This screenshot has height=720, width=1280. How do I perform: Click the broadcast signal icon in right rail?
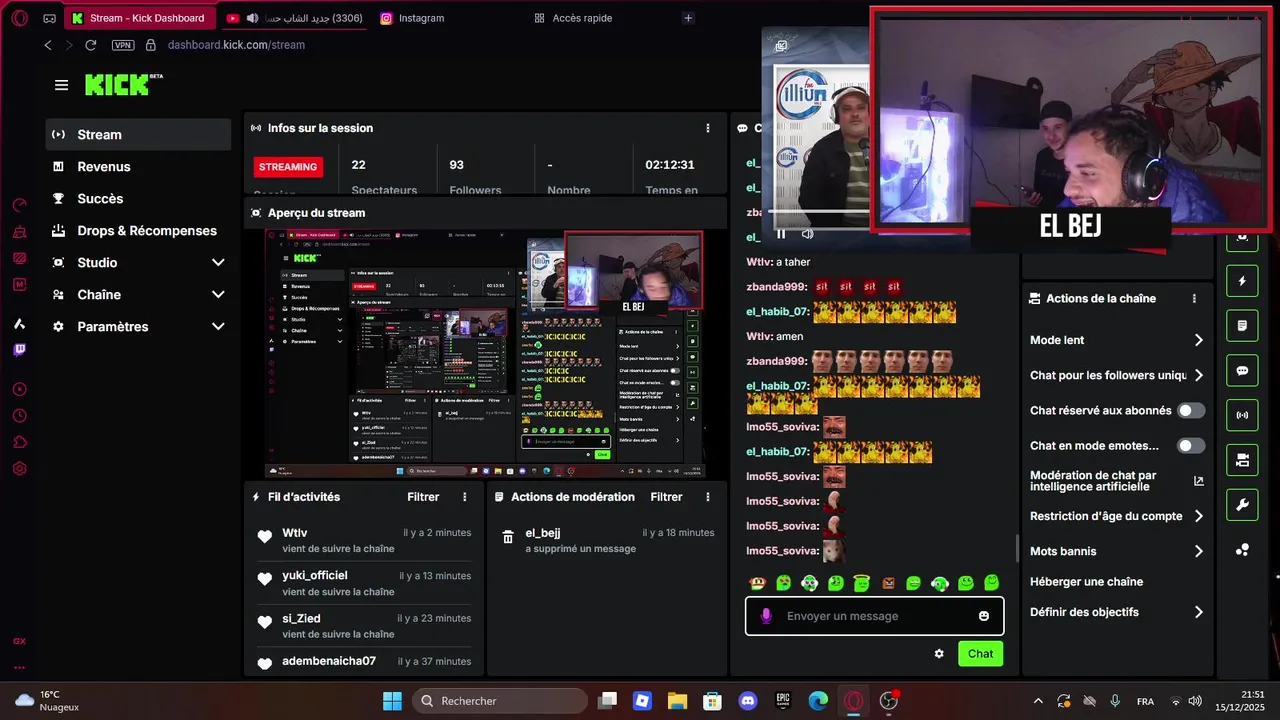pyautogui.click(x=1242, y=415)
